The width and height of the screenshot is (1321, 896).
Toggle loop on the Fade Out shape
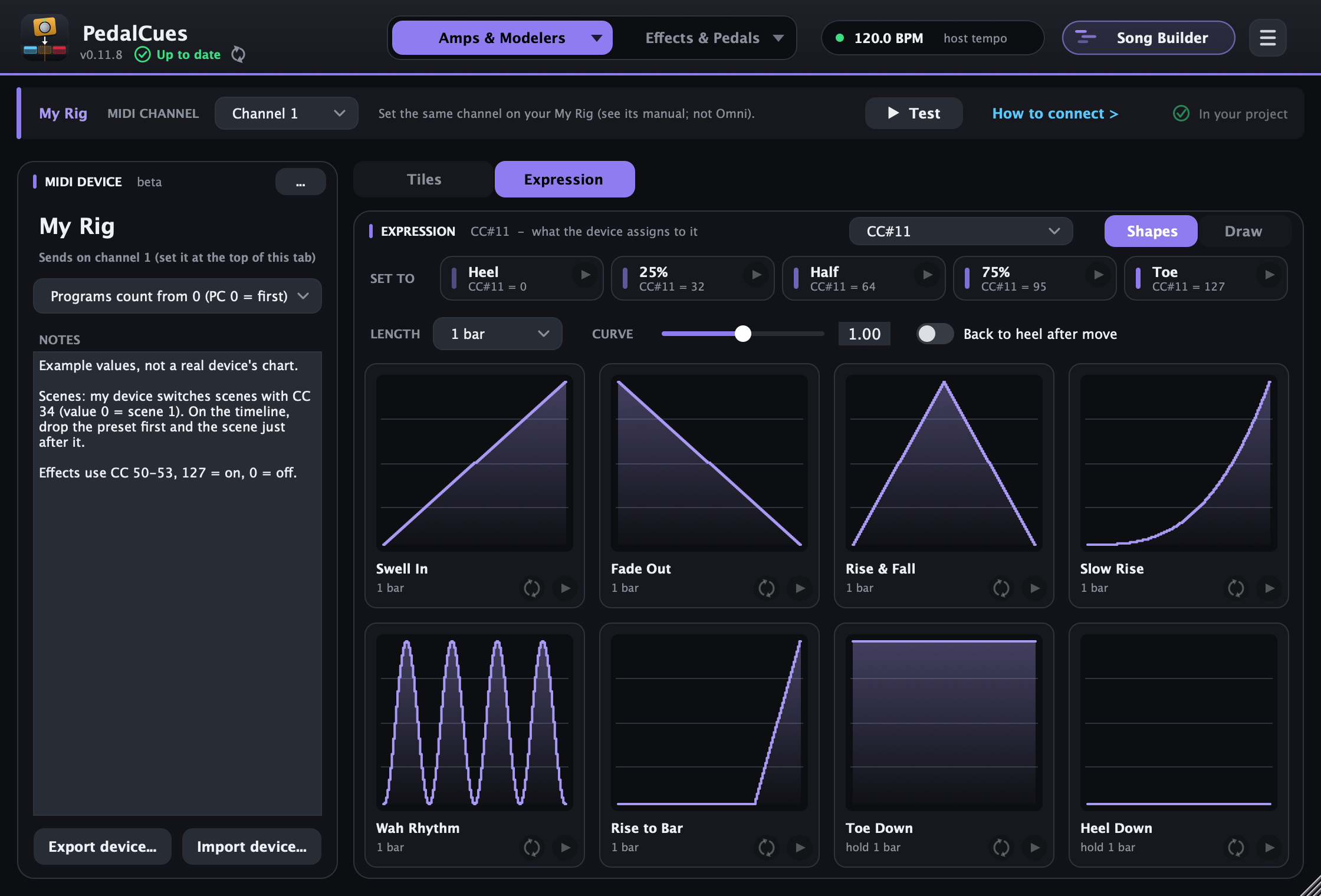click(x=767, y=588)
